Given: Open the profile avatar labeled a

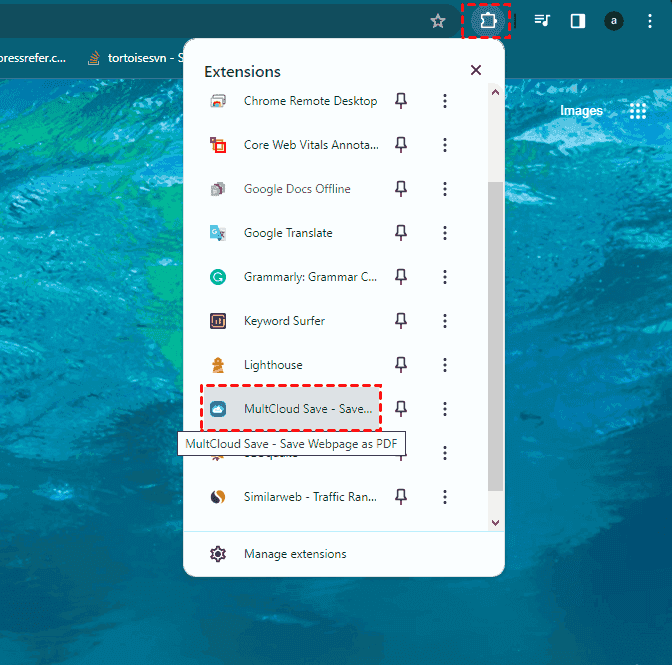Looking at the screenshot, I should [x=614, y=21].
